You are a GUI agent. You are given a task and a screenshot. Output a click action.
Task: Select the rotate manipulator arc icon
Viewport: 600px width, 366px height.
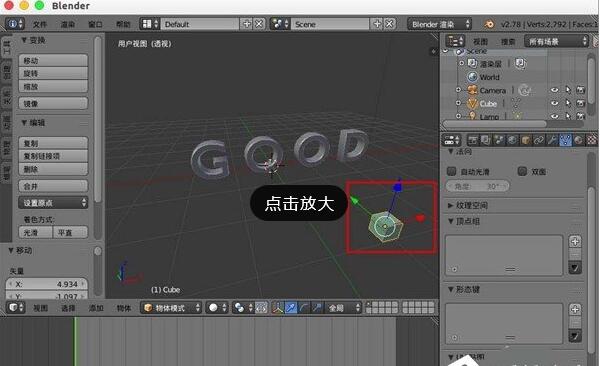[303, 307]
